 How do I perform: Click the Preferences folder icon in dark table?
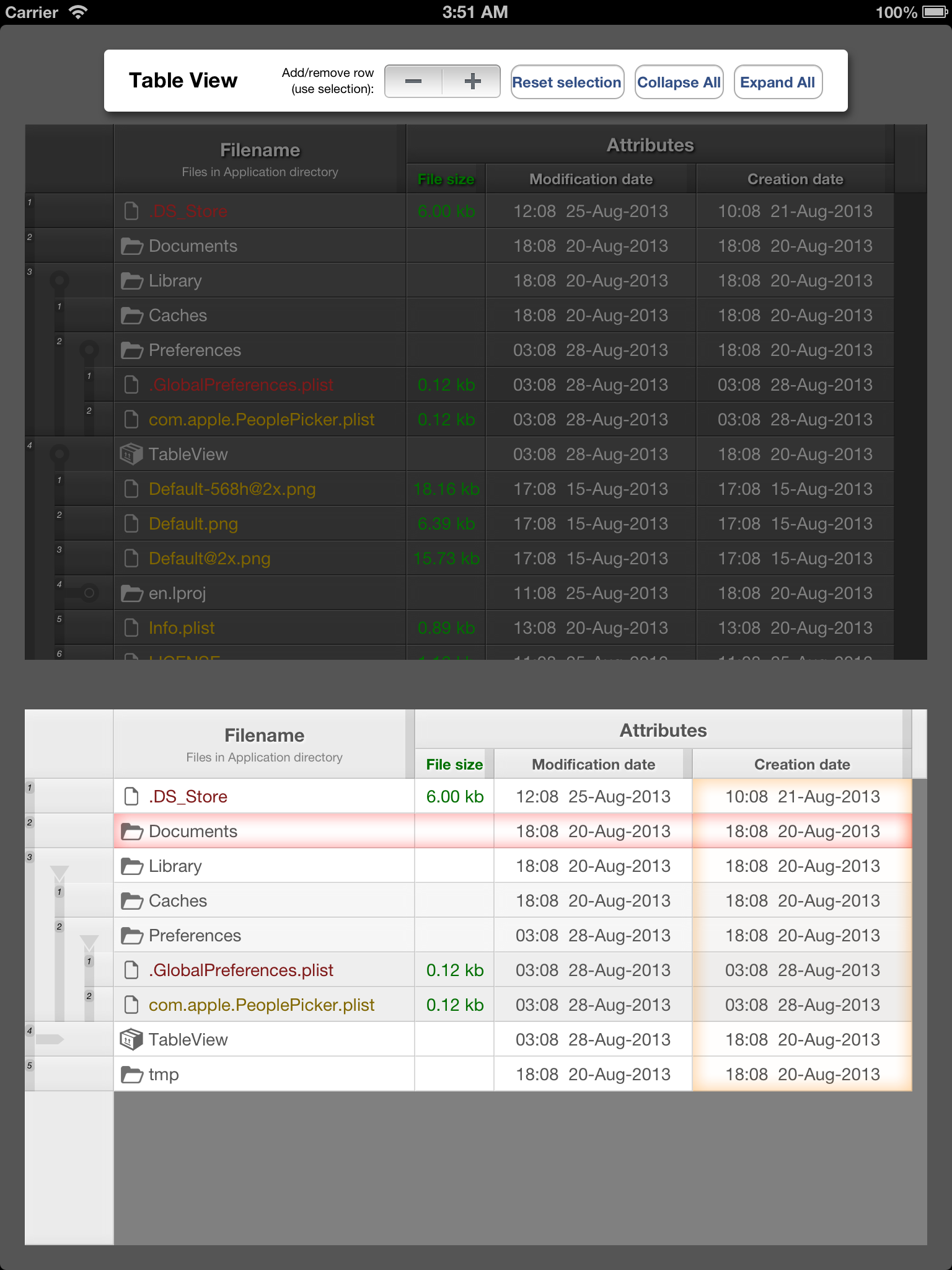pyautogui.click(x=131, y=350)
